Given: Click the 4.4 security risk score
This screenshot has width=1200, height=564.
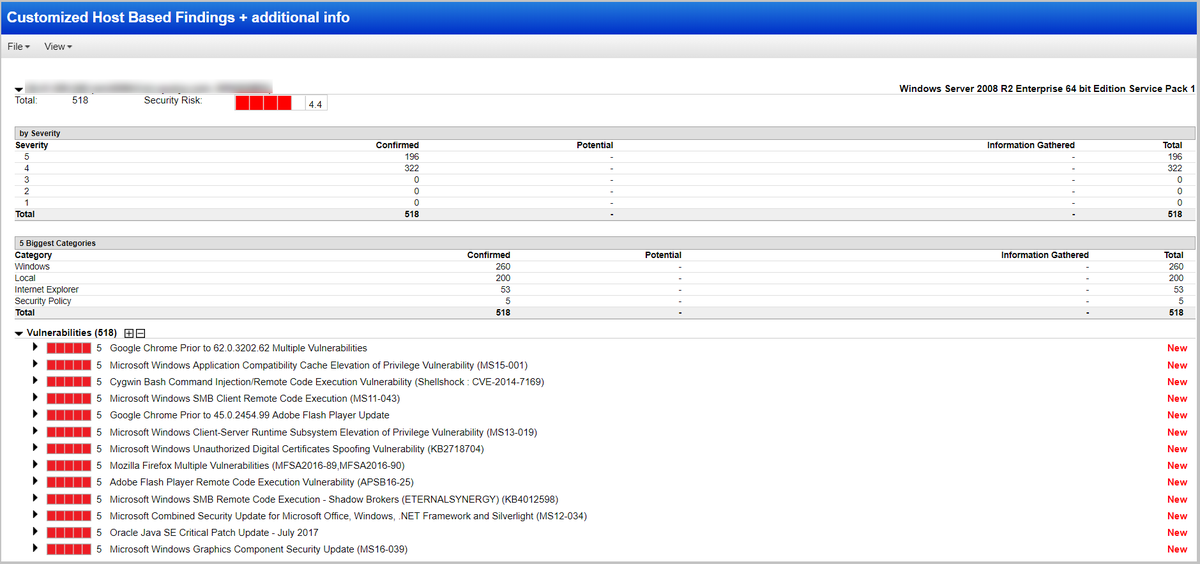Looking at the screenshot, I should (x=316, y=104).
